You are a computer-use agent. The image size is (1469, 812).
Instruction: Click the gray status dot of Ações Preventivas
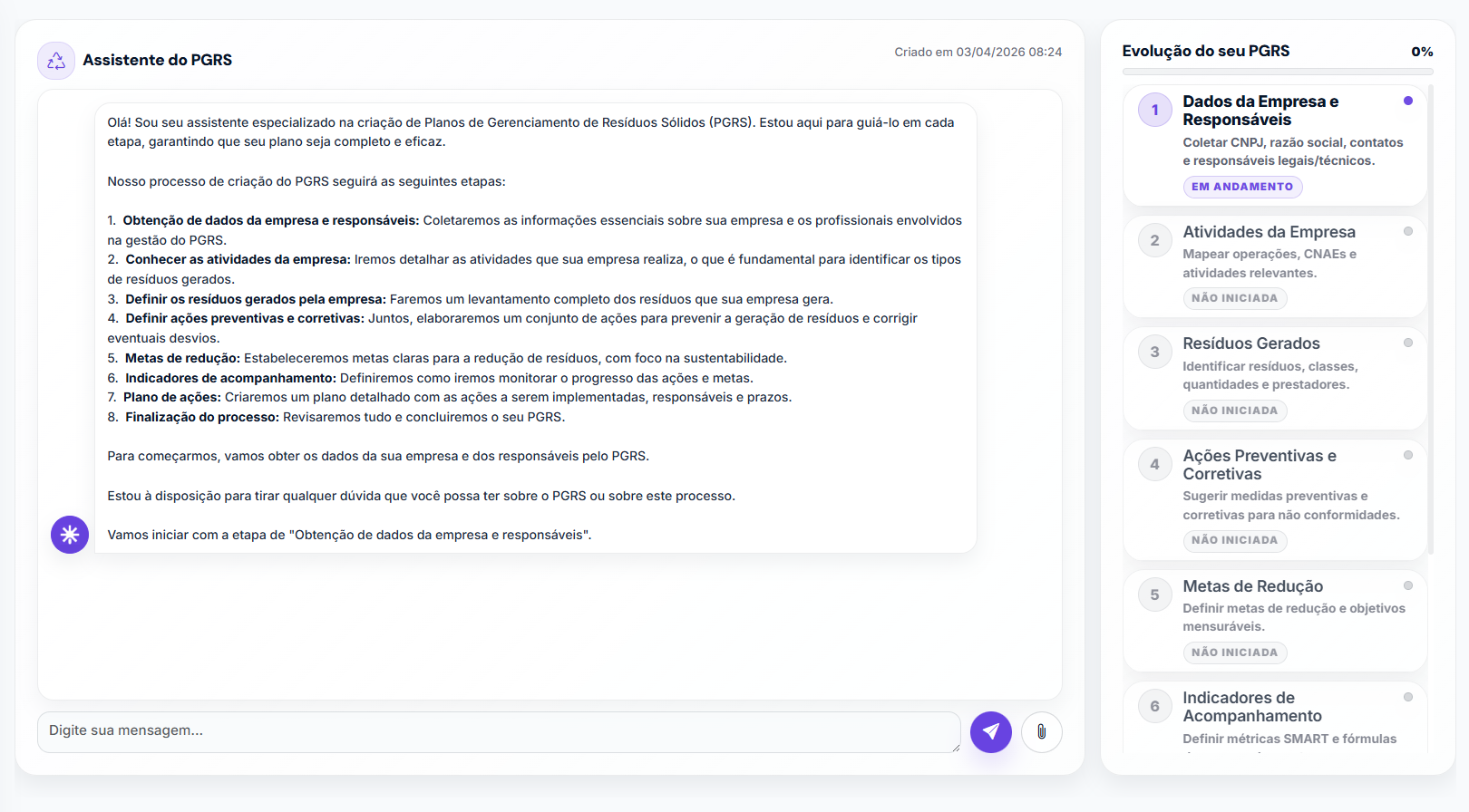click(x=1408, y=455)
